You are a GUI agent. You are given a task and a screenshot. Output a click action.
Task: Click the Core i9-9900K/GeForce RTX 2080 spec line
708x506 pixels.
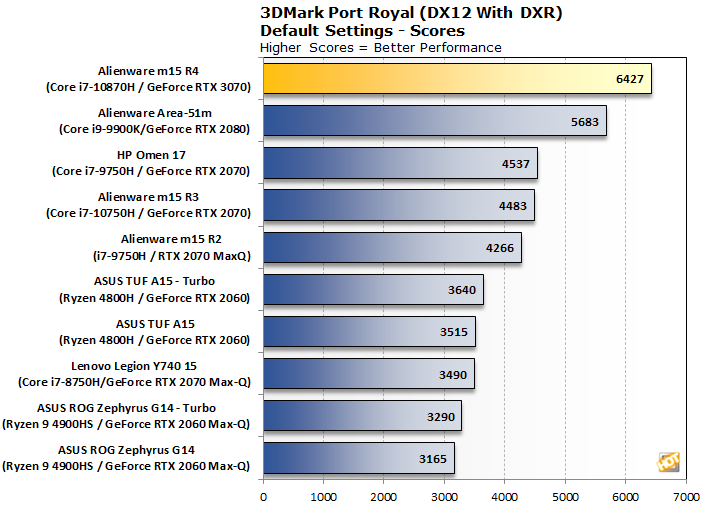(154, 129)
